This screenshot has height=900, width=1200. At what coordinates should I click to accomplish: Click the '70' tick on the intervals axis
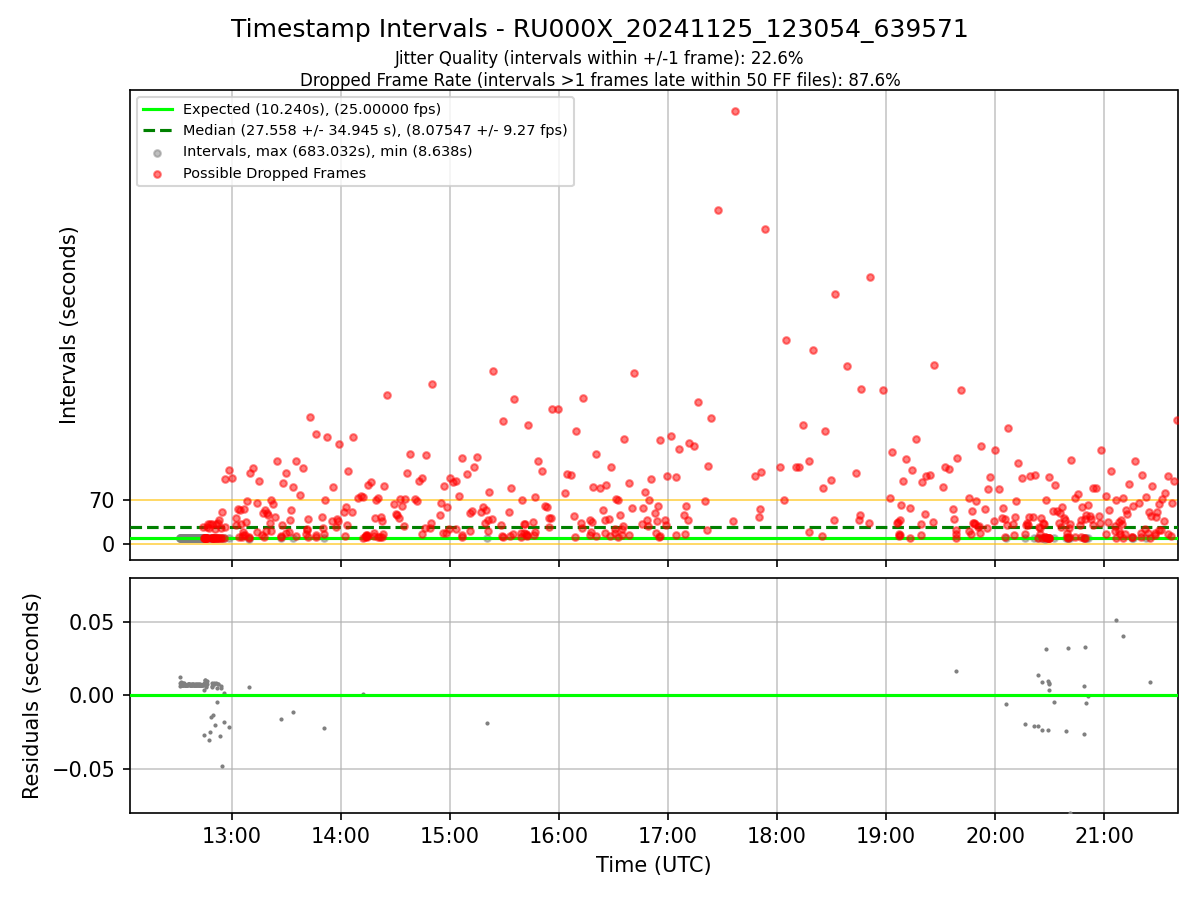(x=104, y=500)
